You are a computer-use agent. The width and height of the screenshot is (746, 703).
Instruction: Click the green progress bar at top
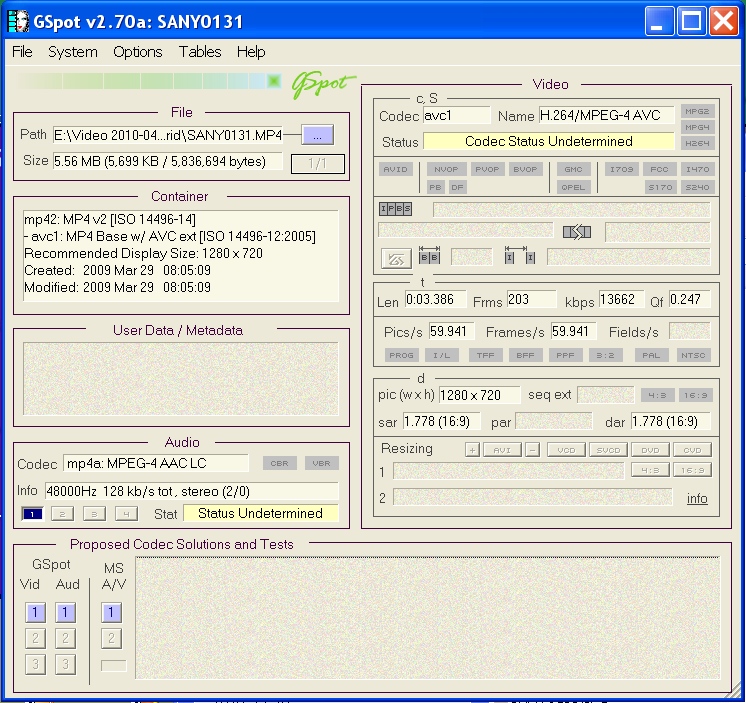pos(149,81)
